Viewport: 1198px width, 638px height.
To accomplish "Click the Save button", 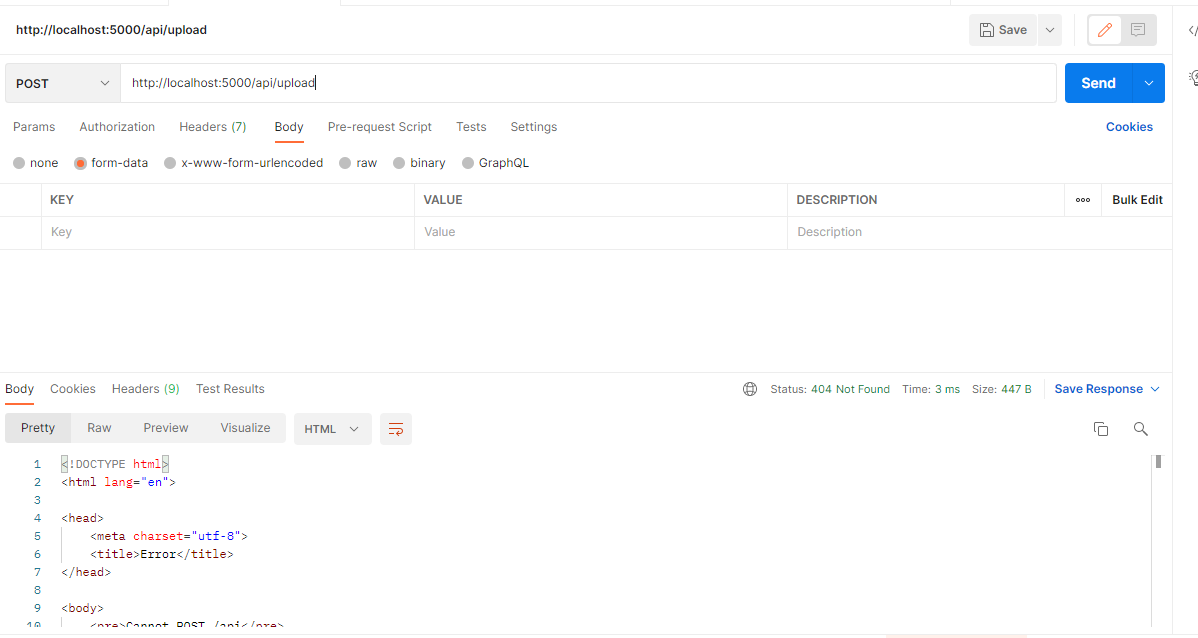I will click(x=1003, y=30).
